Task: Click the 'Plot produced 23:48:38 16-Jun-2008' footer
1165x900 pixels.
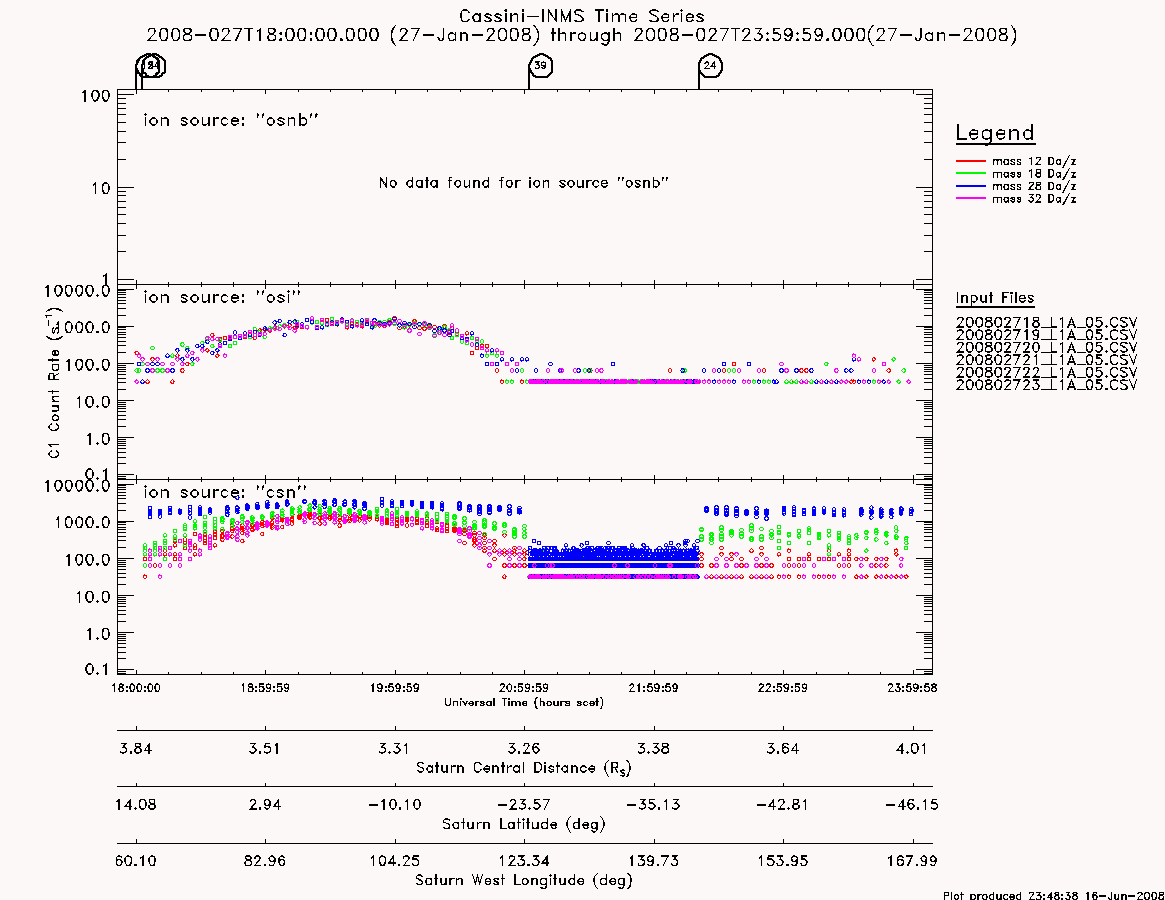Action: pos(1054,895)
